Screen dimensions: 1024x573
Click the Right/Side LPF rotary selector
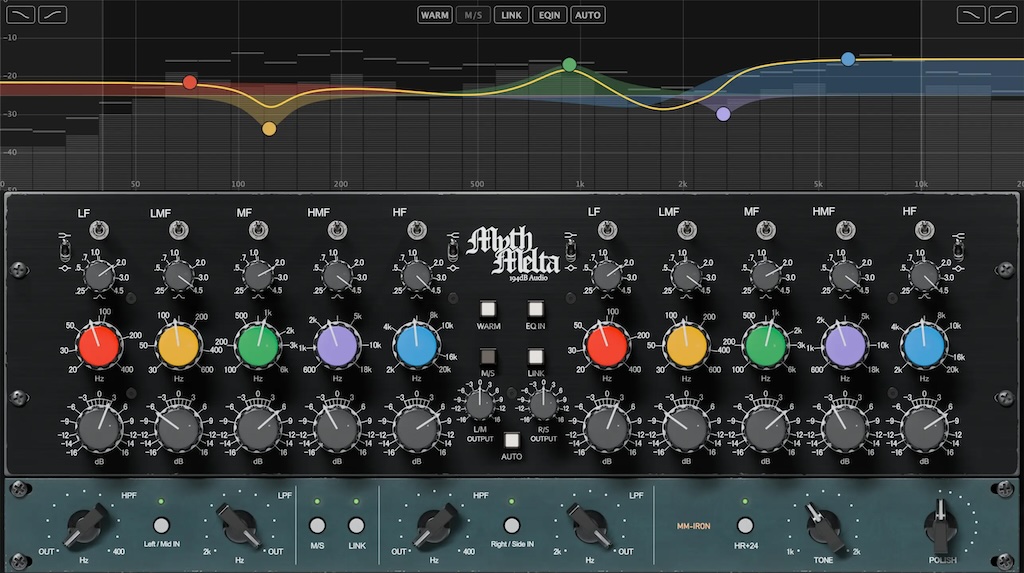590,525
